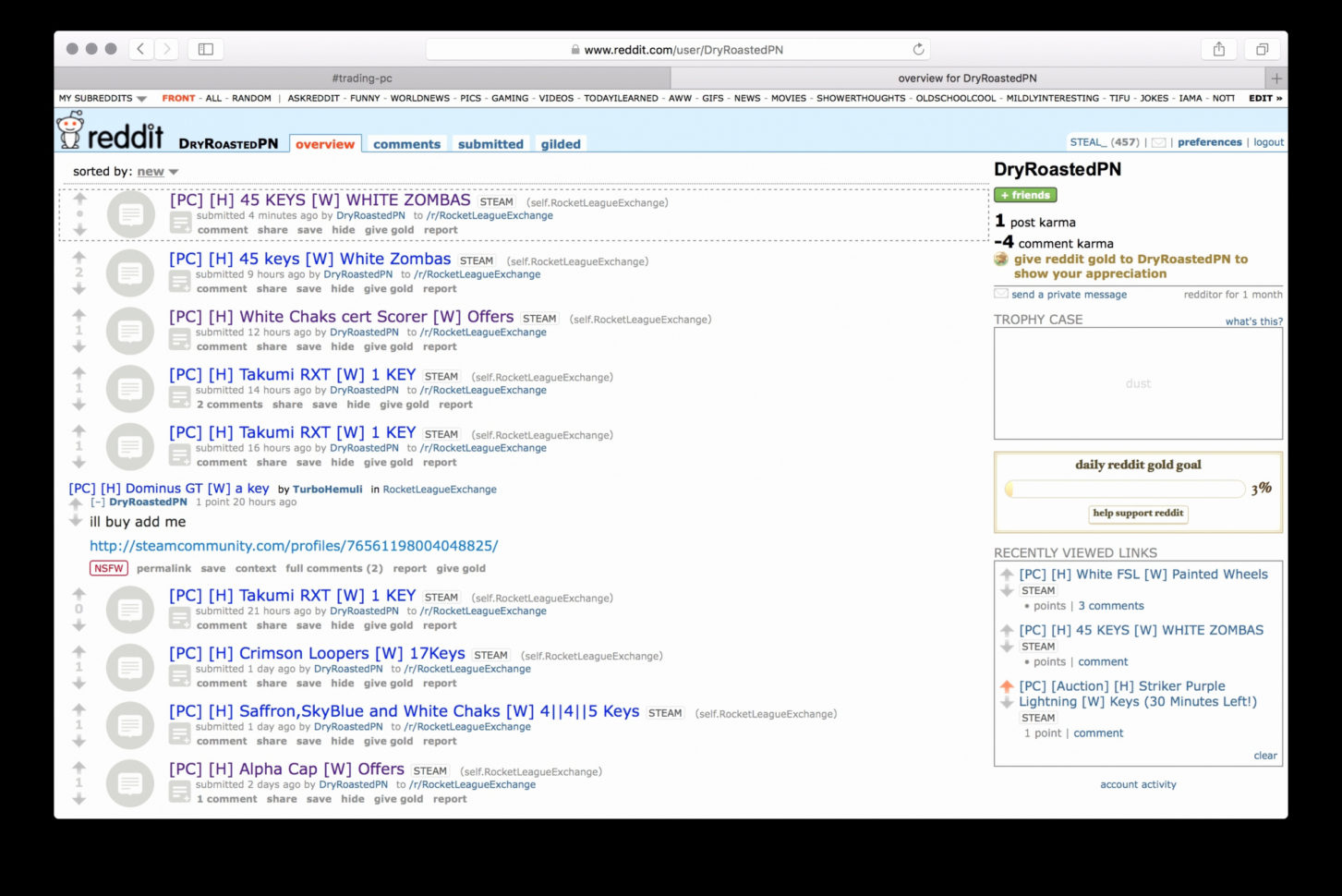1342x896 pixels.
Task: Switch to the #trading-pc Safari tab
Action: coord(361,79)
